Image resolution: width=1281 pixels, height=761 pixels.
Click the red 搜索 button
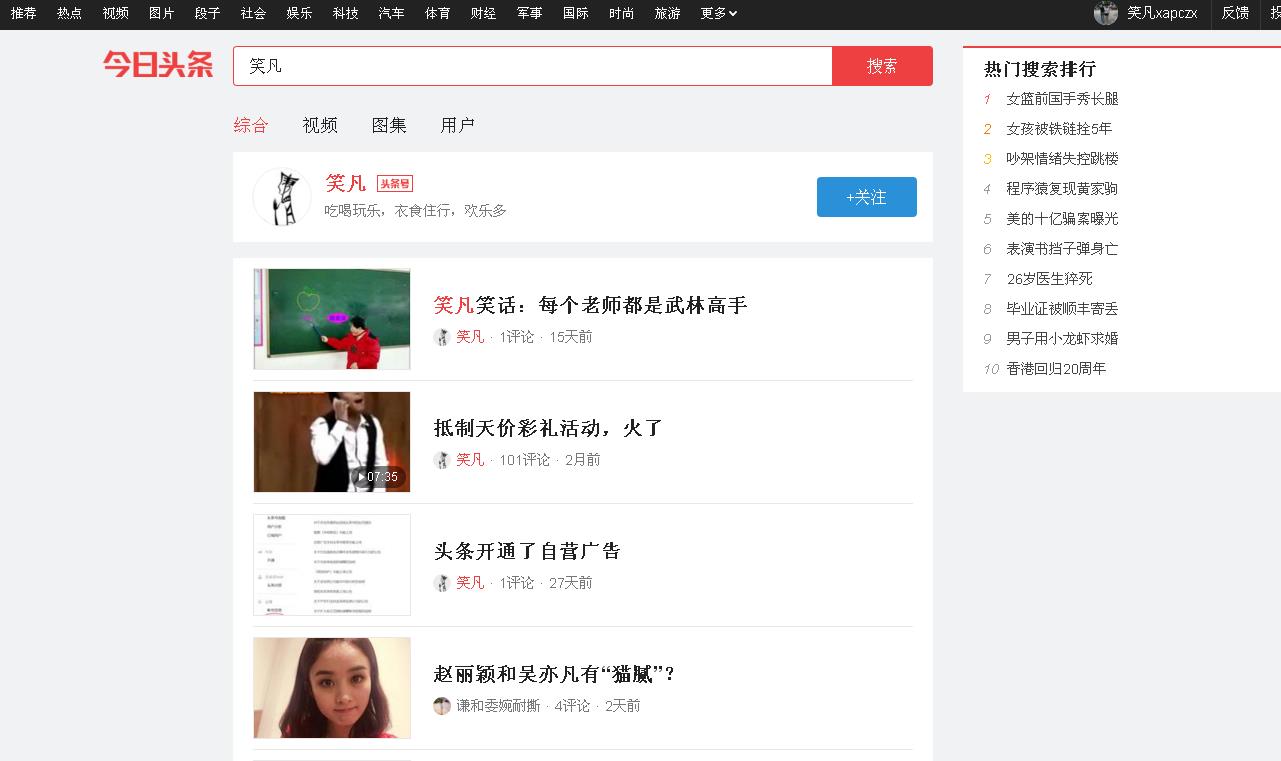(882, 66)
